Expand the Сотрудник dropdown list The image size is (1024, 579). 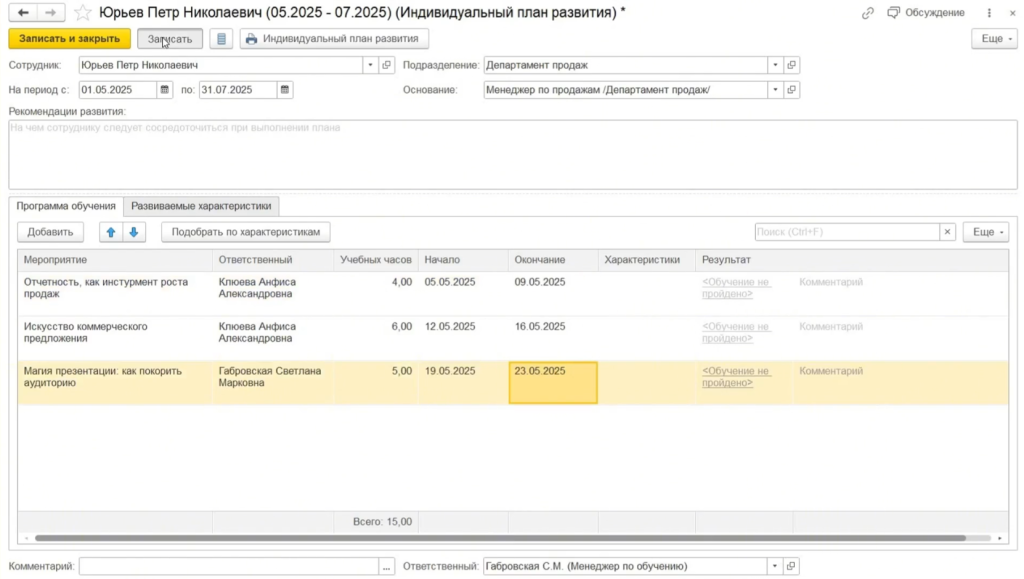[371, 65]
